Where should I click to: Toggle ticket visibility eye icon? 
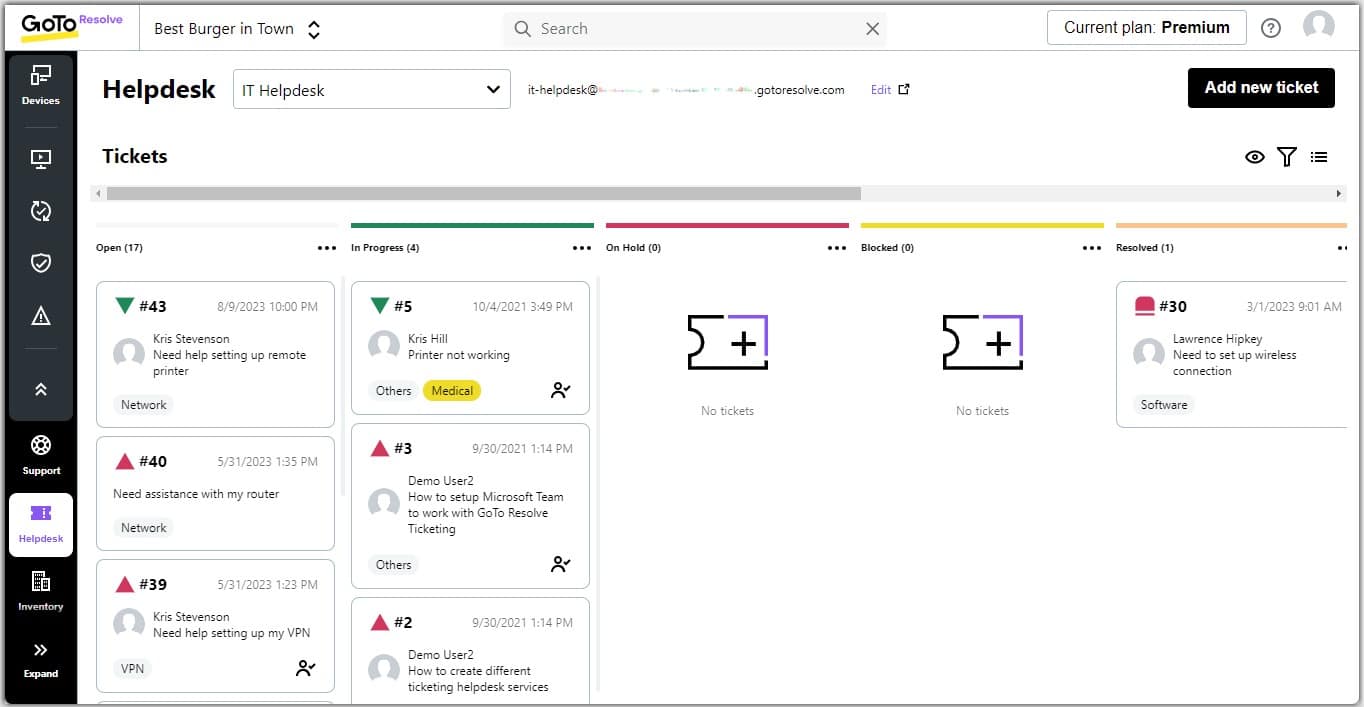click(1254, 157)
